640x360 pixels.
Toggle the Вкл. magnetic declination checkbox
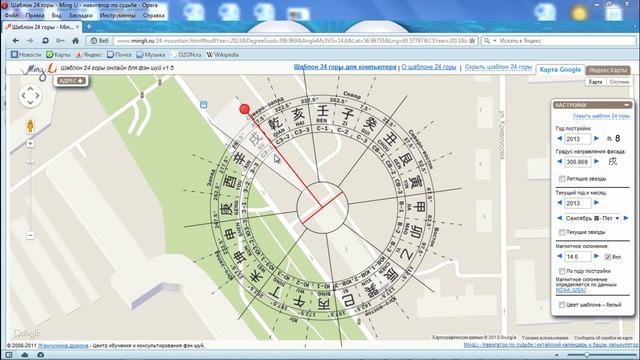click(x=608, y=257)
